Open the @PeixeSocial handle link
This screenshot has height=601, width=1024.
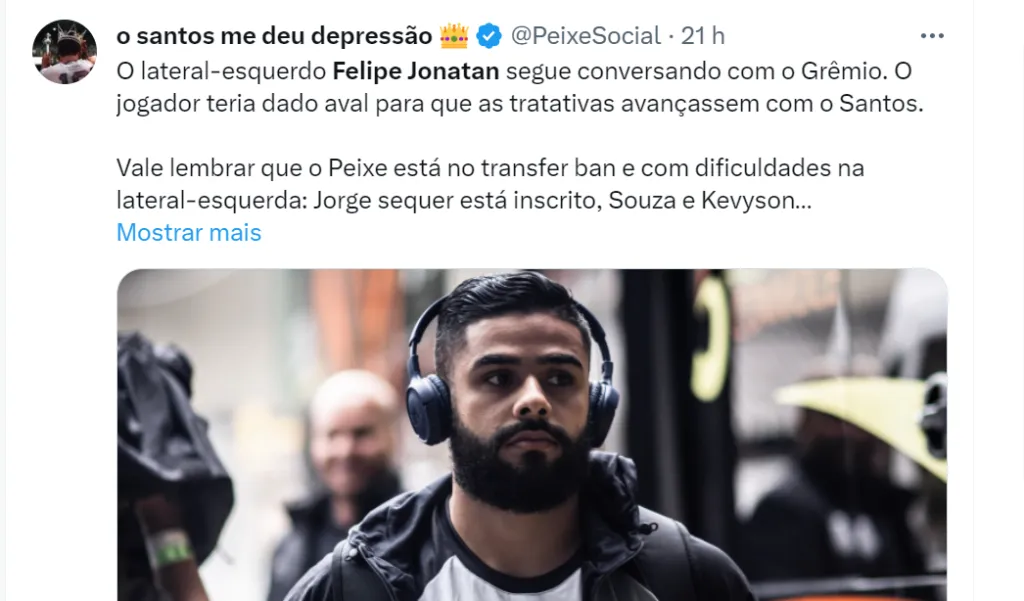(x=586, y=36)
